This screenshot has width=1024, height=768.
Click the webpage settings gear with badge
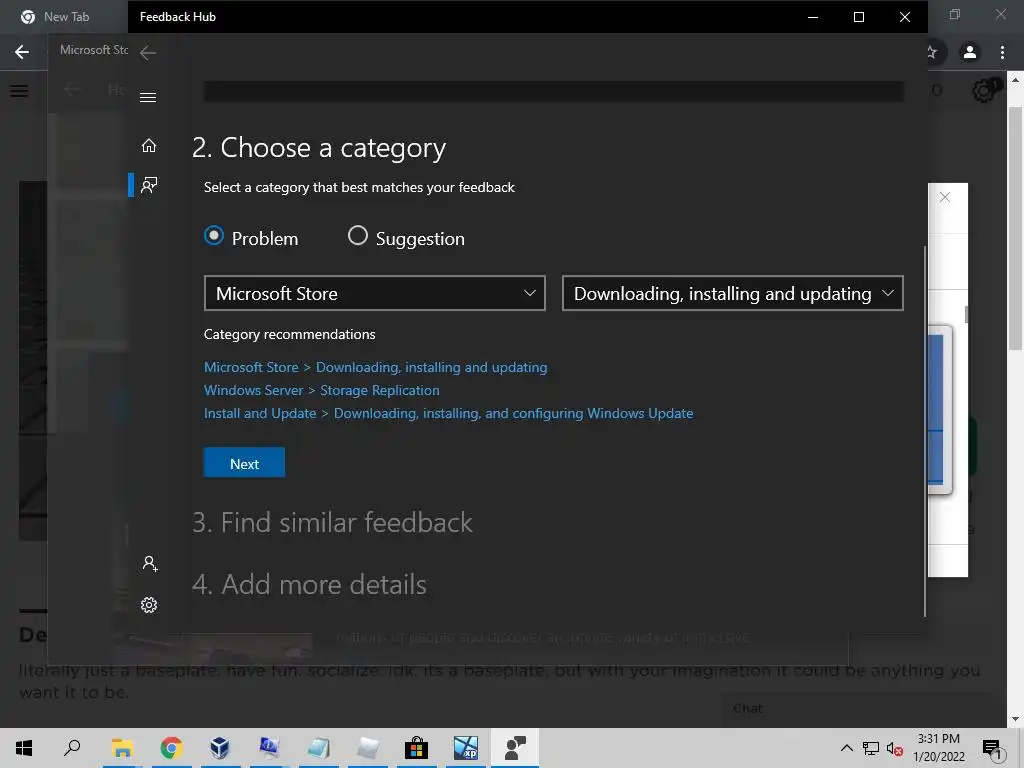point(985,90)
